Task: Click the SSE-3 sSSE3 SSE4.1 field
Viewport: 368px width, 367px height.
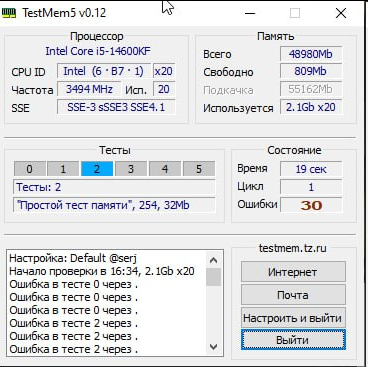Action: coord(116,107)
